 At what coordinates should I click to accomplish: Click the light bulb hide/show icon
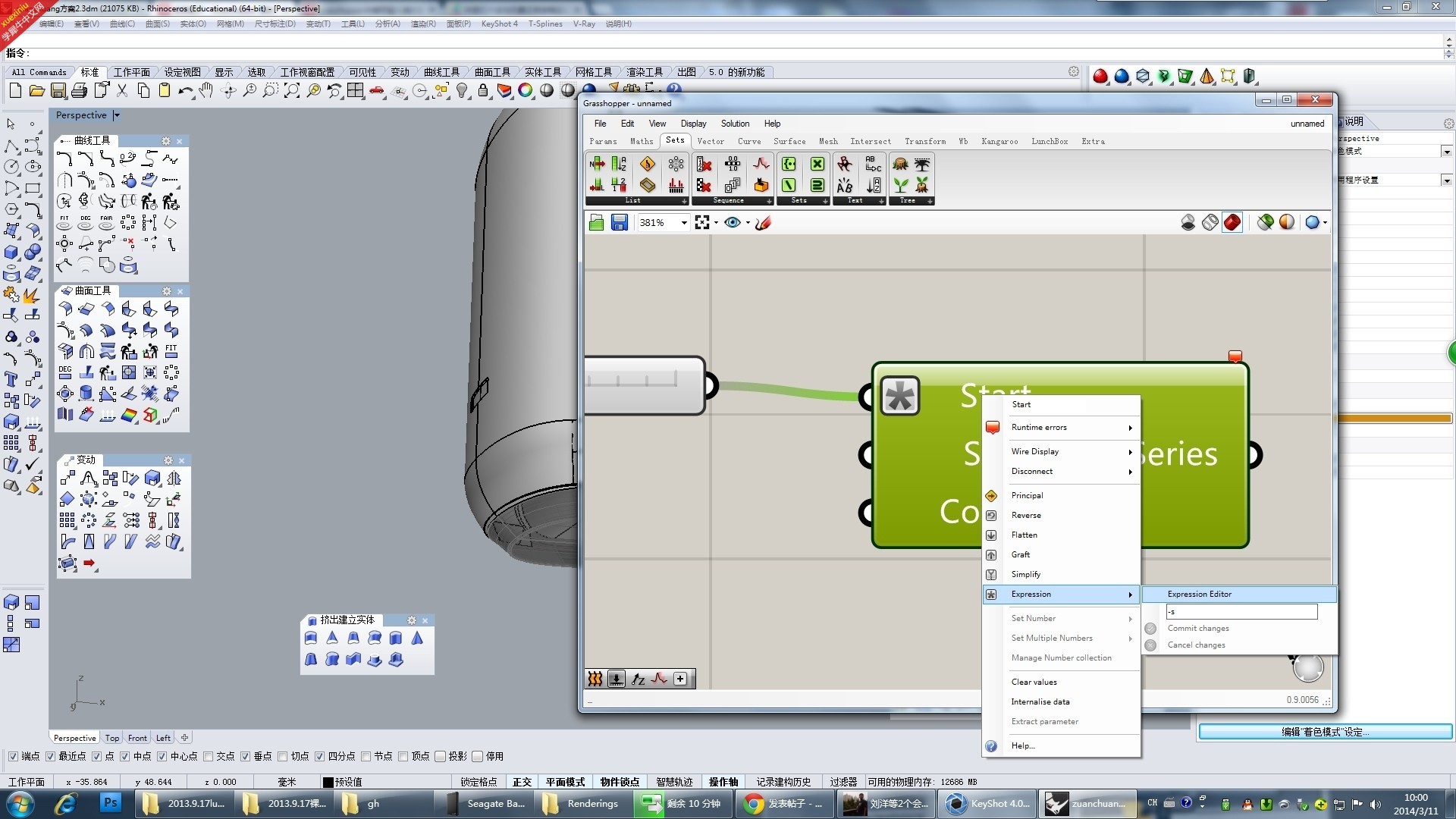[462, 91]
